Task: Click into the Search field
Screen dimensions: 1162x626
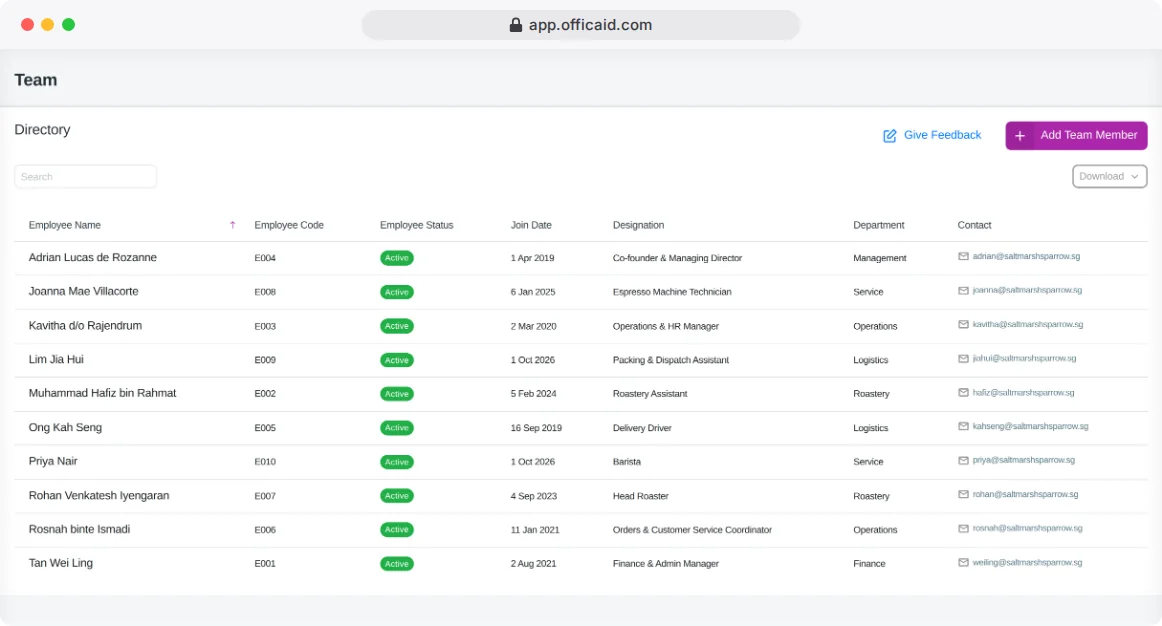Action: 85,176
